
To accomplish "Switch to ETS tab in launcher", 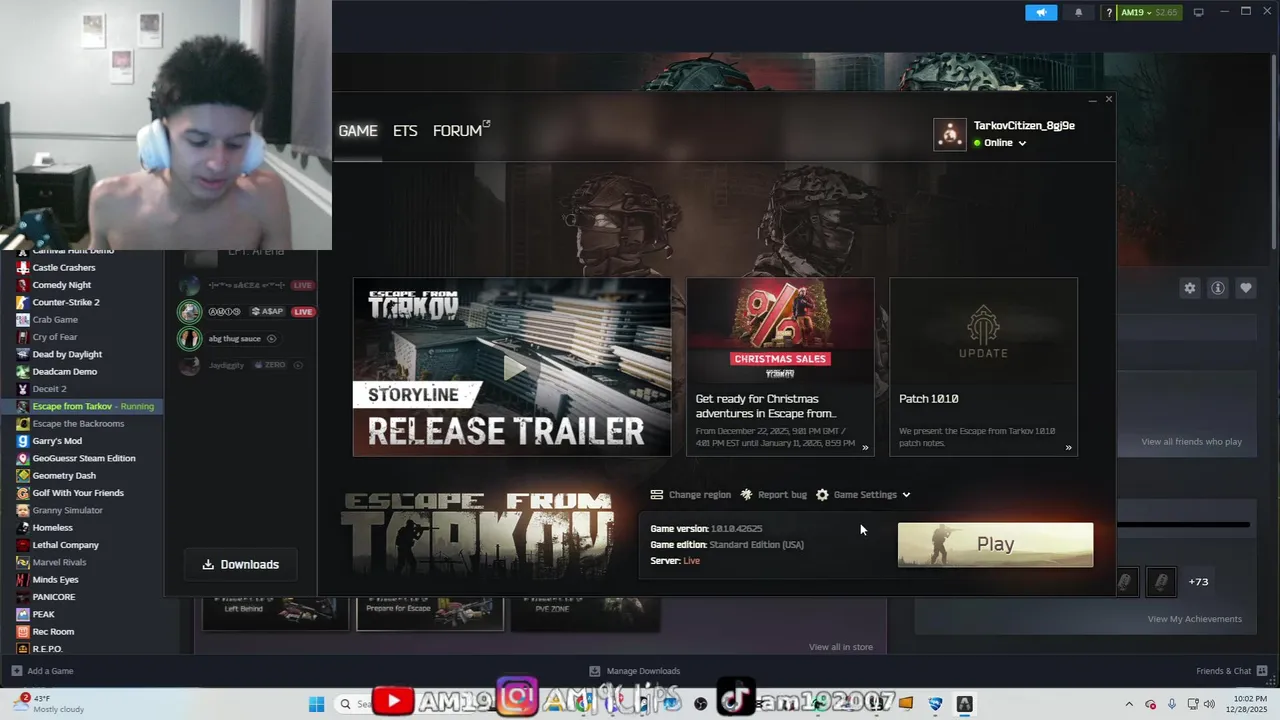I will pos(405,131).
